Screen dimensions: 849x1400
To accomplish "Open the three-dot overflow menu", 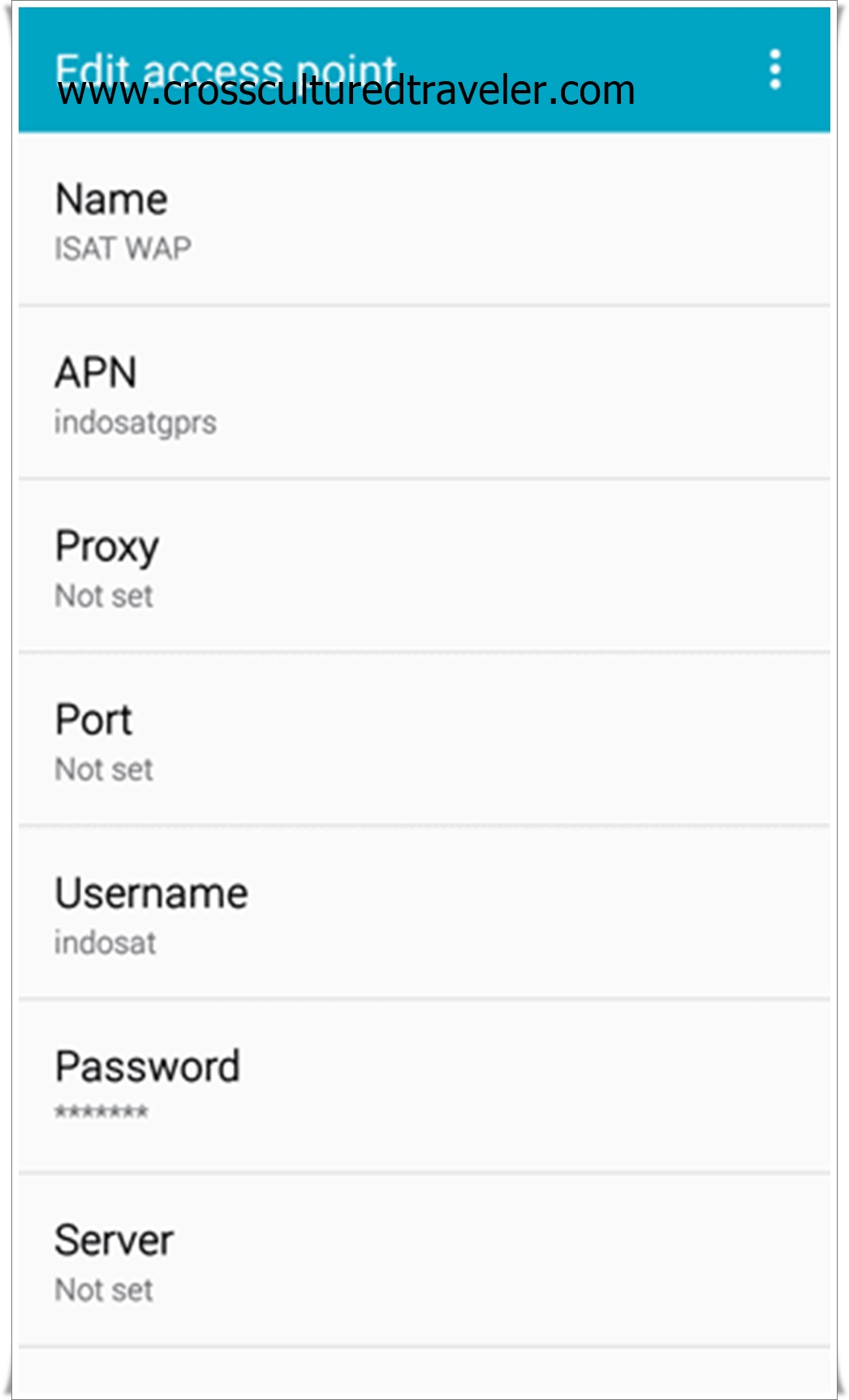I will [775, 70].
